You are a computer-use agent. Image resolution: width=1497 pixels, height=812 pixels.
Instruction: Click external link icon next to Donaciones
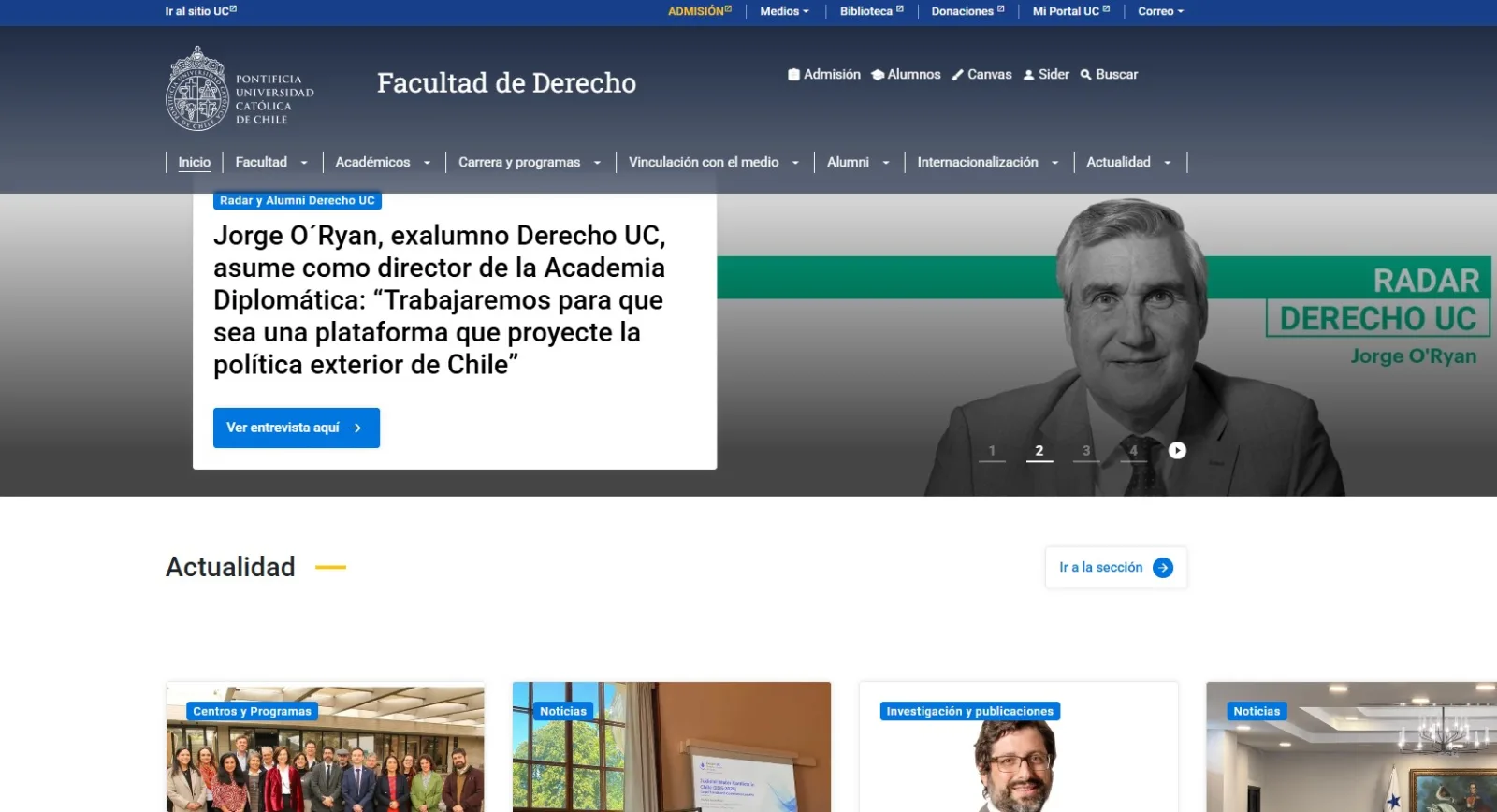coord(1001,9)
